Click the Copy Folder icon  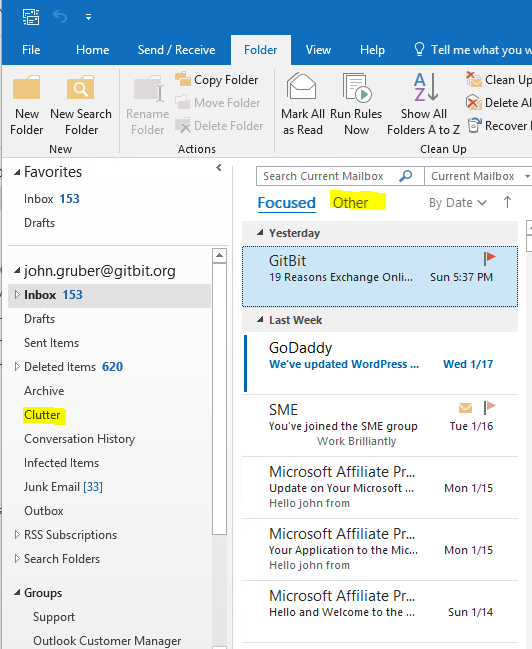183,79
